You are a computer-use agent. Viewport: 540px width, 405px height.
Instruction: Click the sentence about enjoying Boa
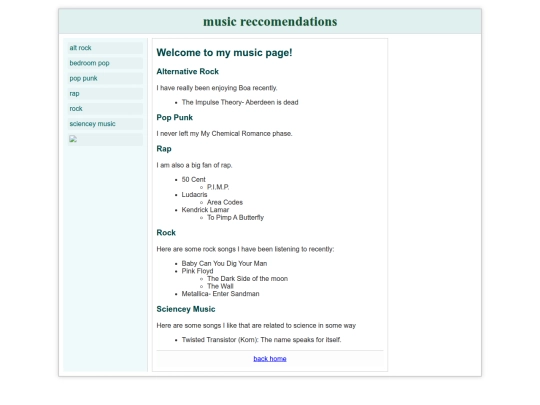click(x=217, y=88)
